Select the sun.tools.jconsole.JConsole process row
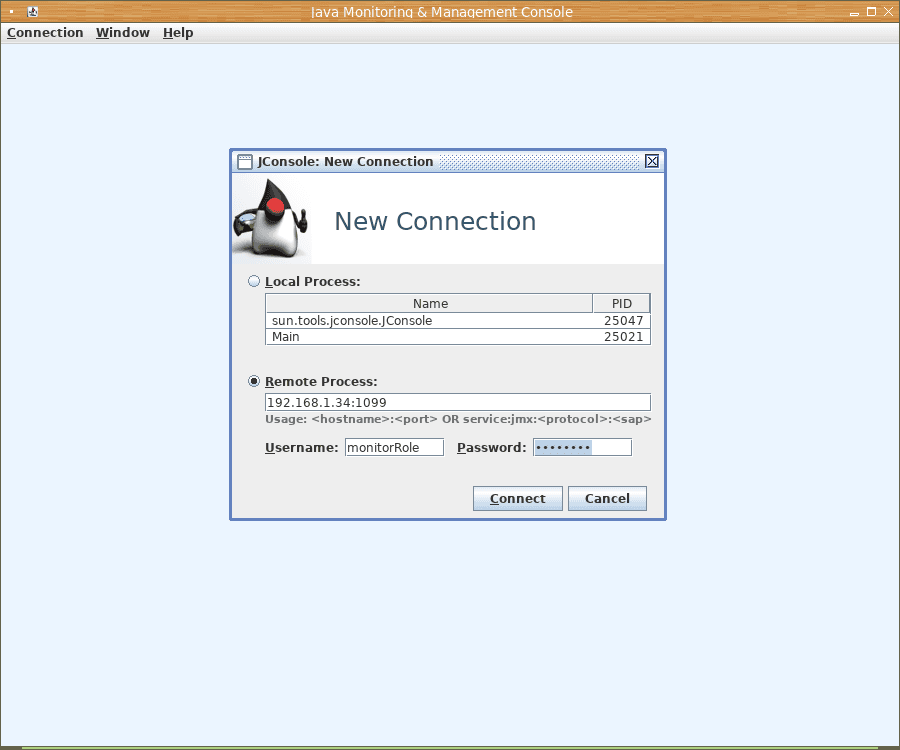The image size is (900, 750). [x=457, y=320]
